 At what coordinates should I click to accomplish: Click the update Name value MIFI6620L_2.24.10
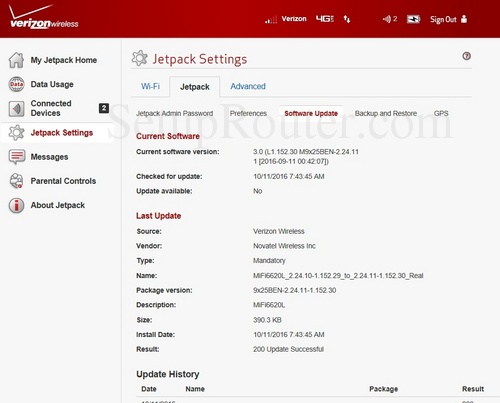point(338,276)
